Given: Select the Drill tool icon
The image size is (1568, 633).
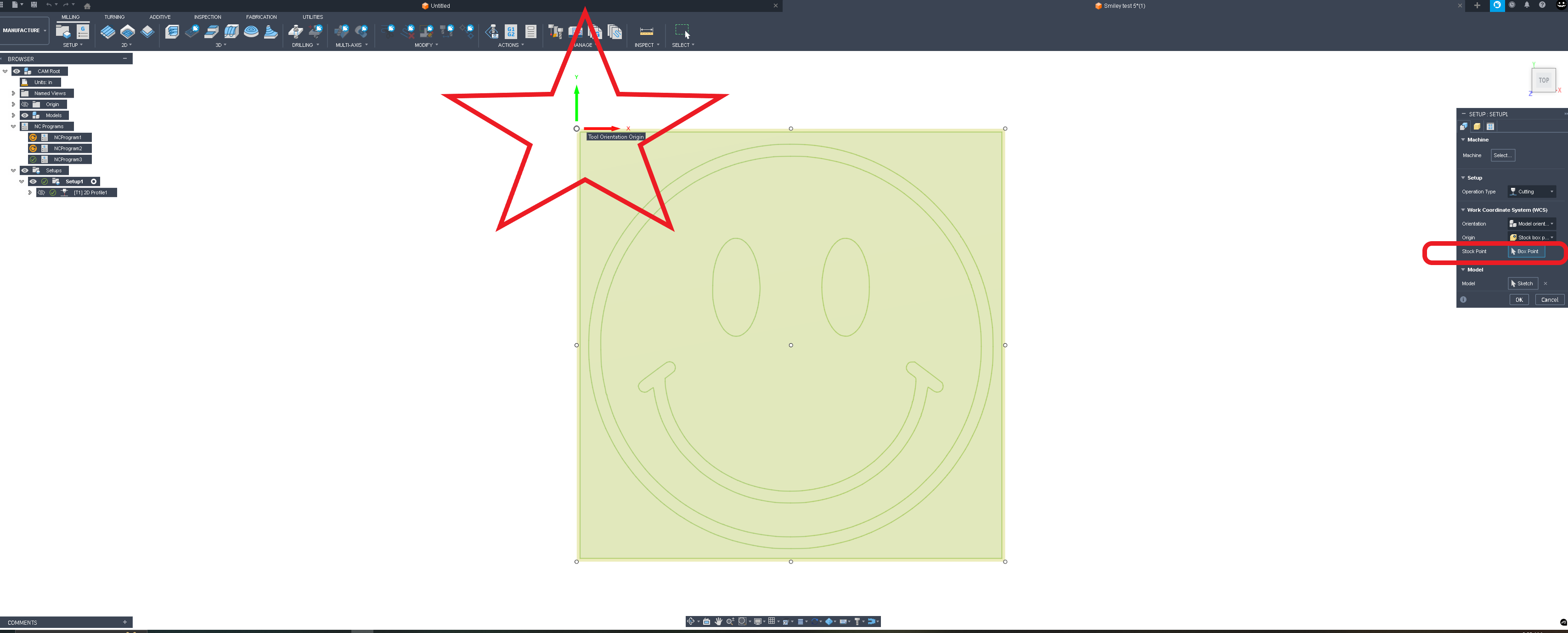Looking at the screenshot, I should pos(296,32).
